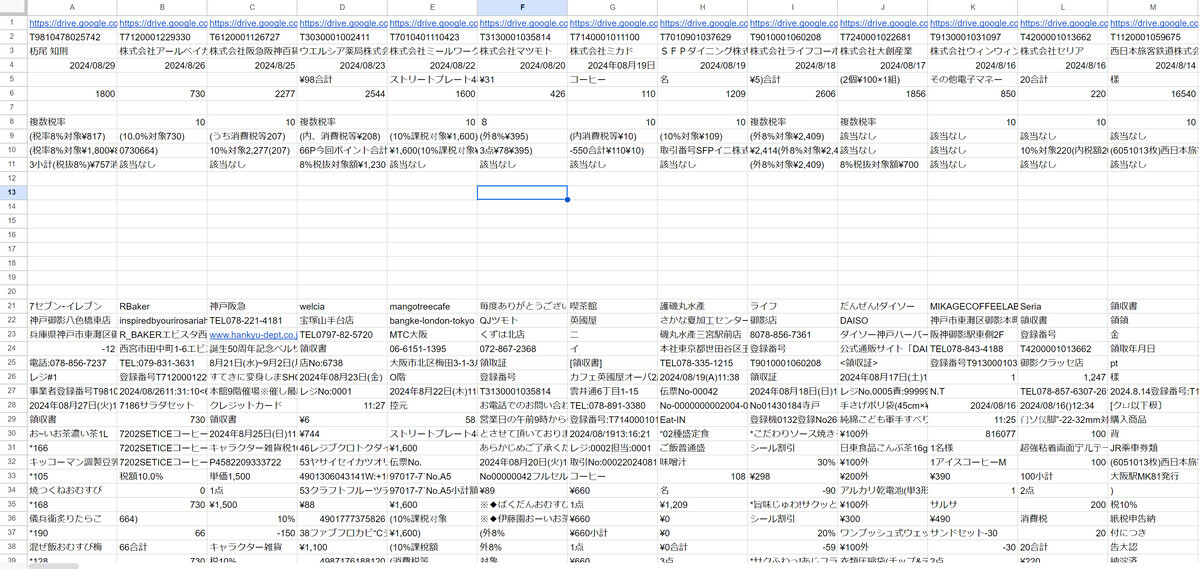The width and height of the screenshot is (1200, 569).
Task: Select phone cell 06-6151-1395
Action: [x=432, y=347]
